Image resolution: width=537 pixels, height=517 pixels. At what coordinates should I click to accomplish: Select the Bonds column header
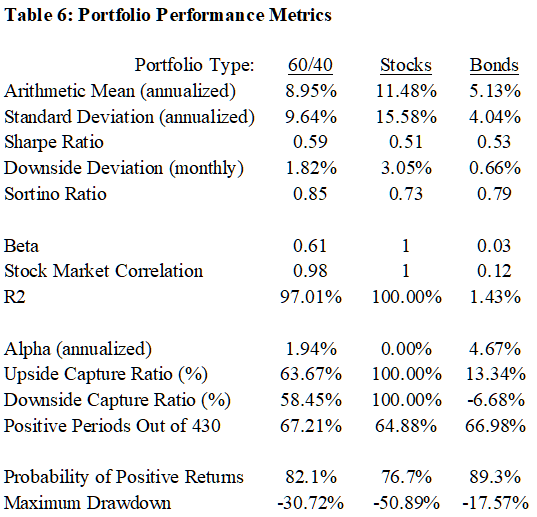(494, 65)
